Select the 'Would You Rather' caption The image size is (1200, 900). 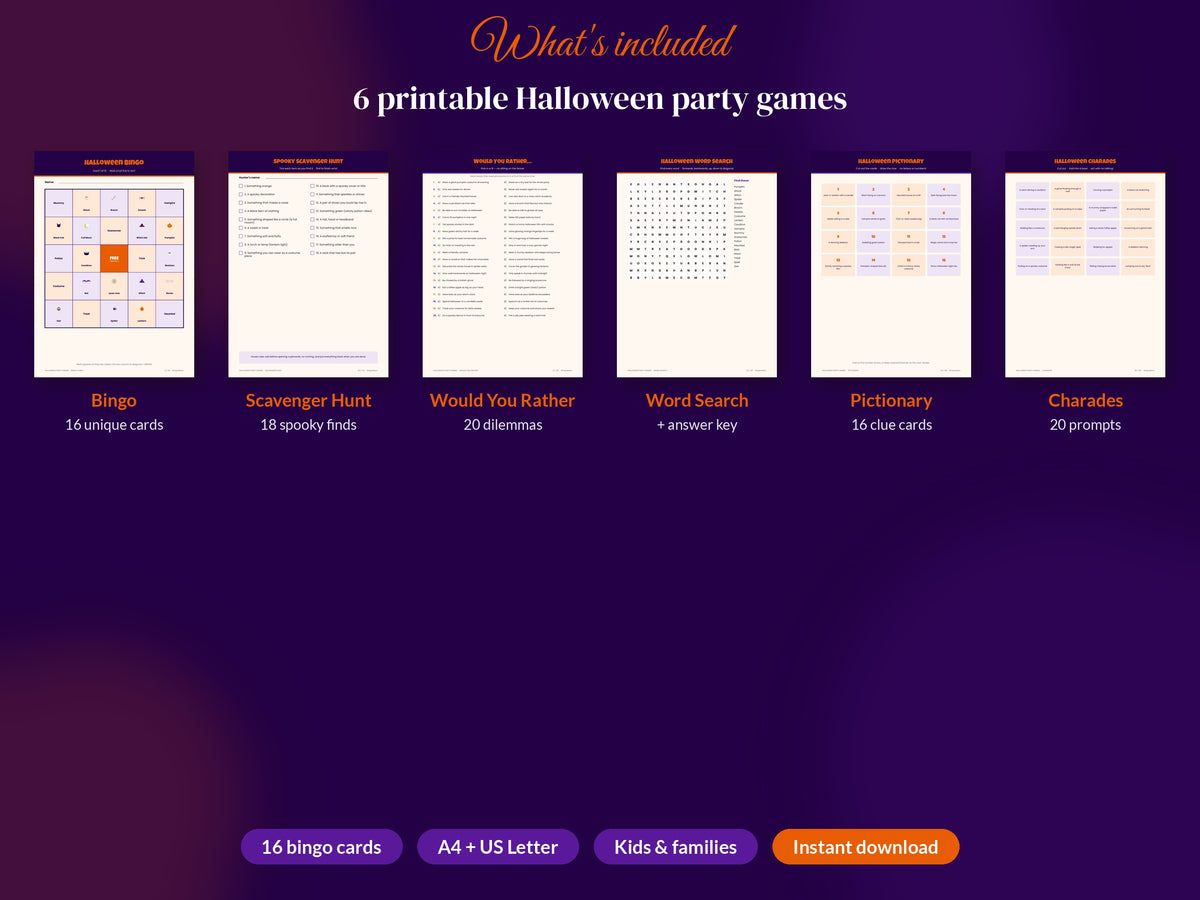pos(502,400)
